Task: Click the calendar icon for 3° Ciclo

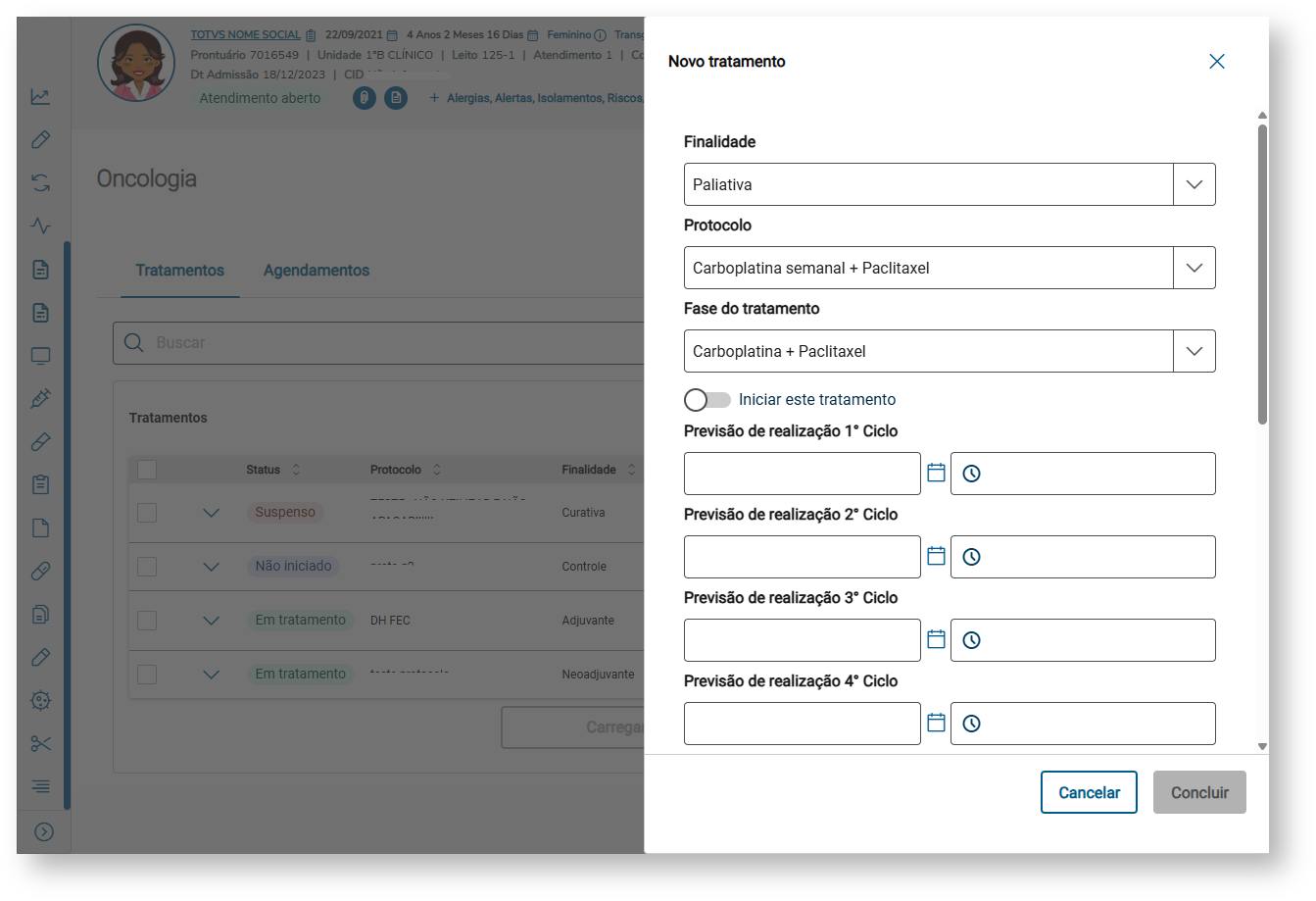Action: [x=936, y=640]
